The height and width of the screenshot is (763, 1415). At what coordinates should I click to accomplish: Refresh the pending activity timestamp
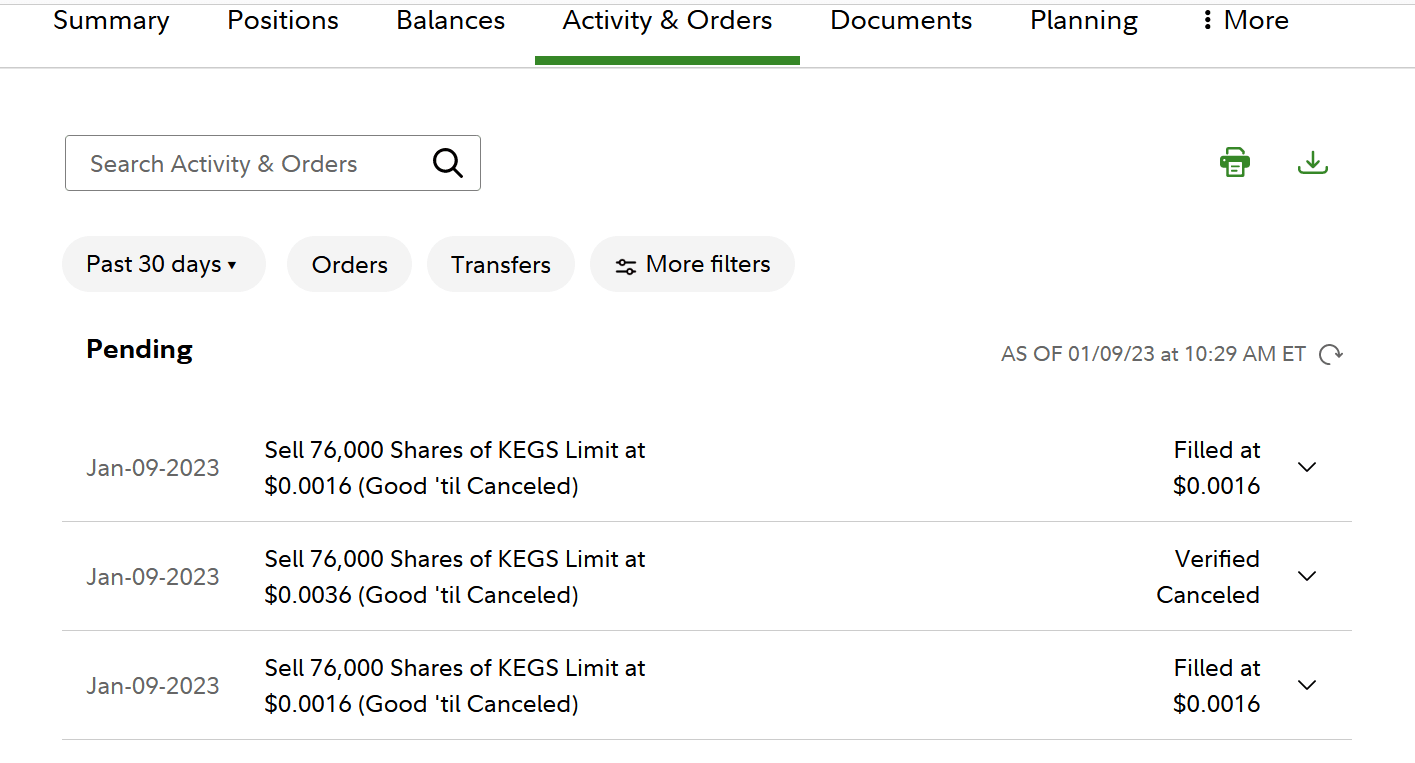[x=1331, y=354]
